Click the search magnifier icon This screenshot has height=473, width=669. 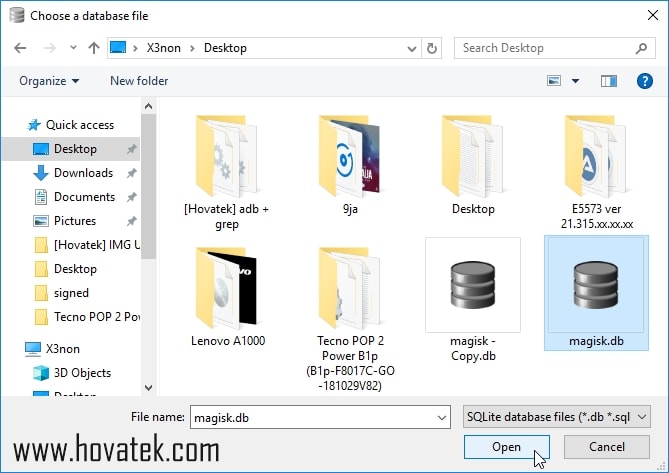click(641, 48)
